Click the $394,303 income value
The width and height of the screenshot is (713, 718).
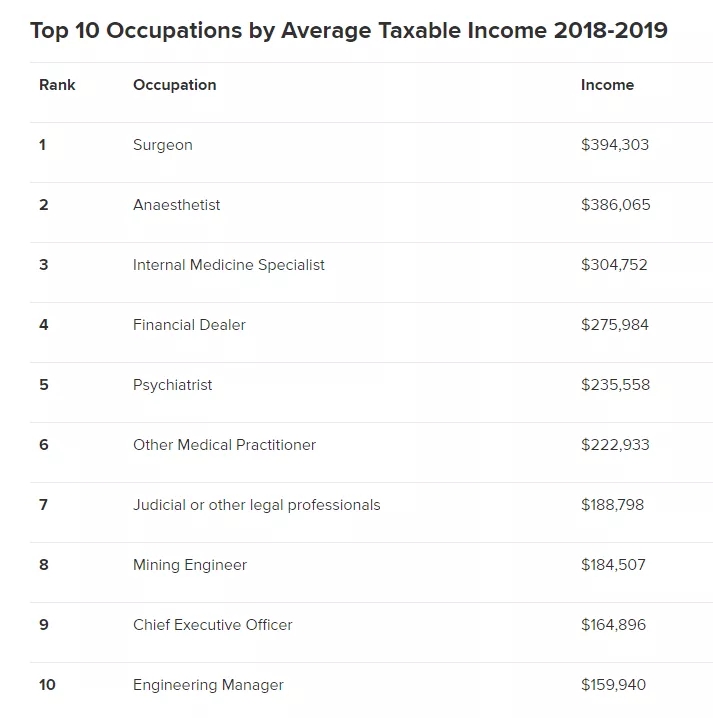615,145
